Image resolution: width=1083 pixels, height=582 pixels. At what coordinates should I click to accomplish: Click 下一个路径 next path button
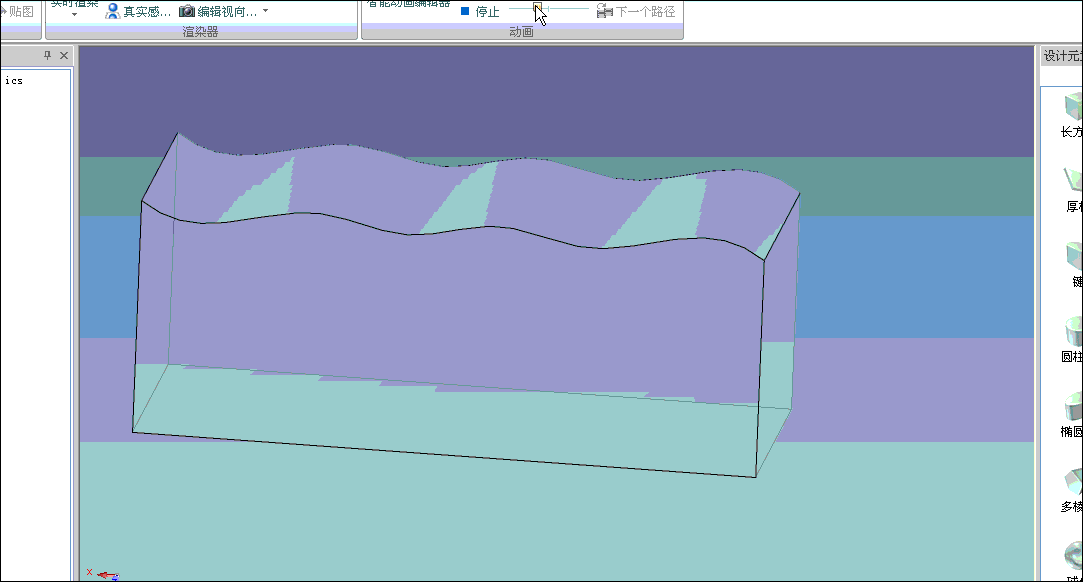click(636, 12)
